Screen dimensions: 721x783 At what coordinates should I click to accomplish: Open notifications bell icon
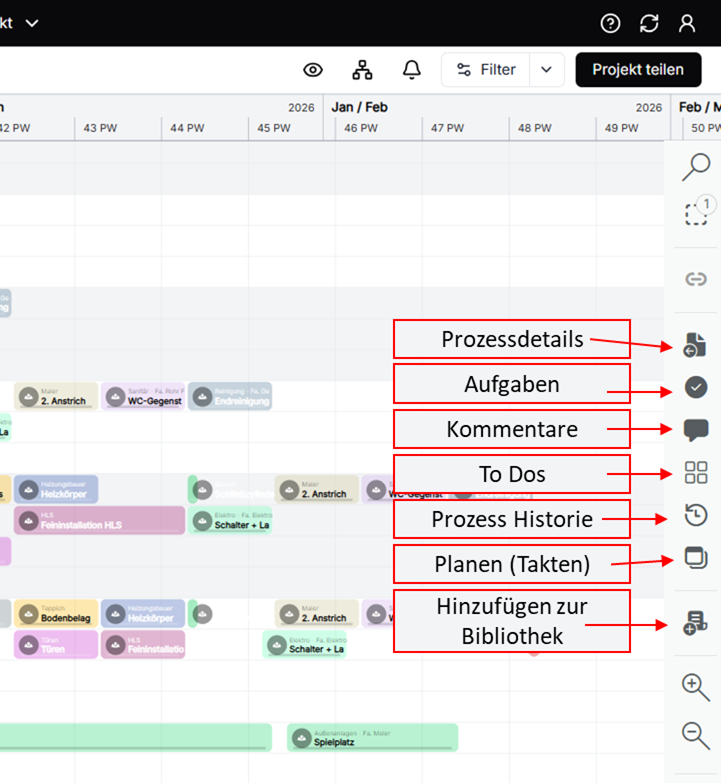pos(411,70)
